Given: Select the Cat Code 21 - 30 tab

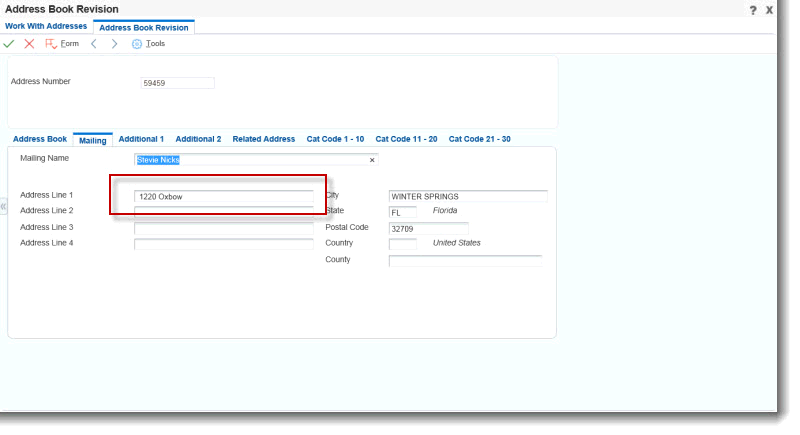Looking at the screenshot, I should [x=479, y=139].
